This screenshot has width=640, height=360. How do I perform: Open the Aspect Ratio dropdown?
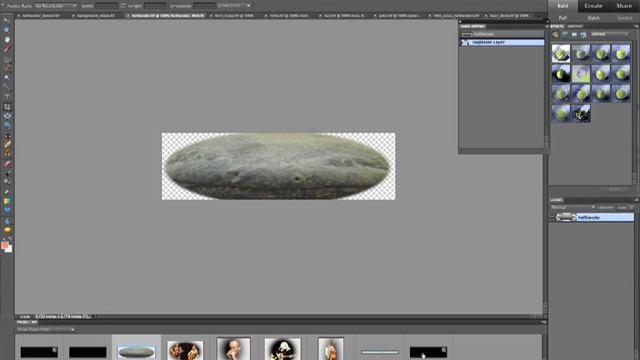(x=56, y=6)
